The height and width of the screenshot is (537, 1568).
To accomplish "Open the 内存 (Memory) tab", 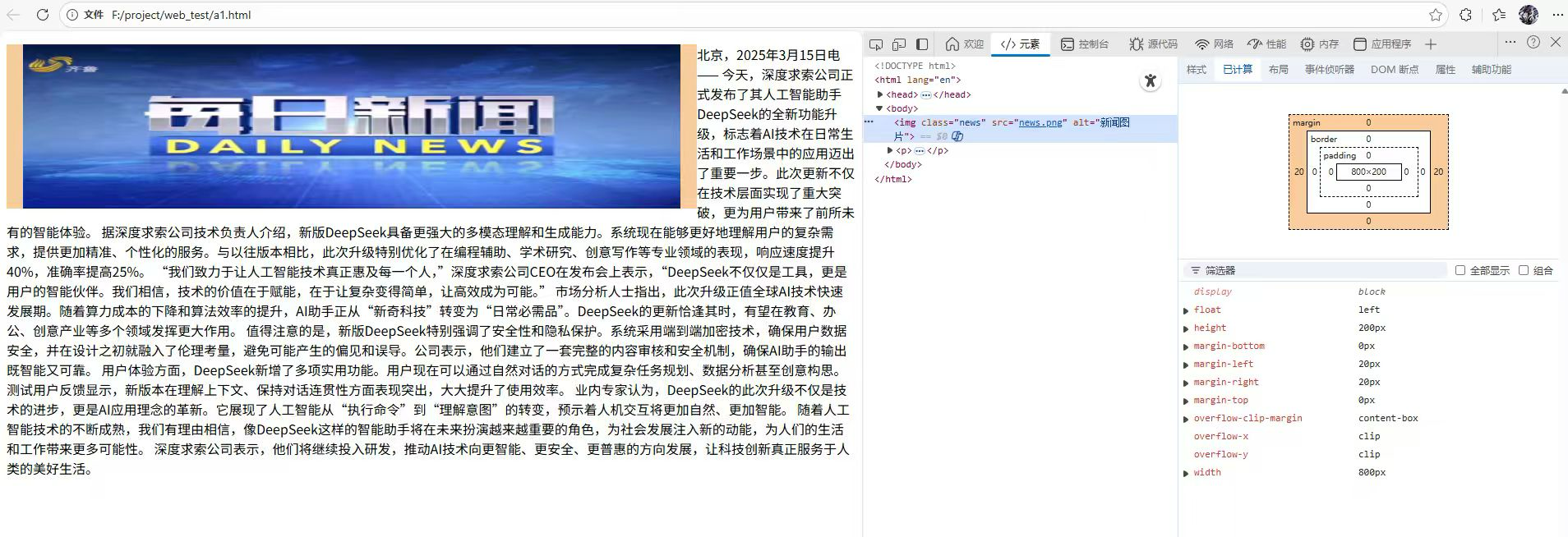I will pos(1320,44).
